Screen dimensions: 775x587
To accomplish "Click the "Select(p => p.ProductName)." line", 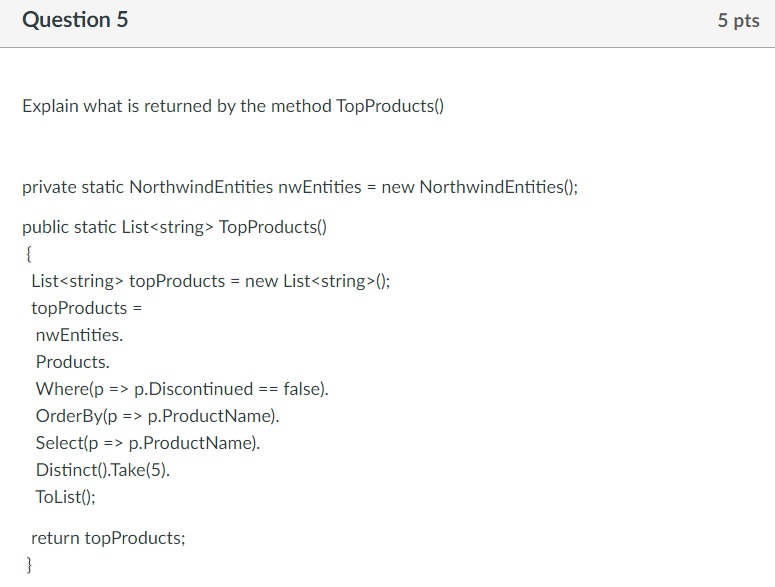I will coord(148,443).
